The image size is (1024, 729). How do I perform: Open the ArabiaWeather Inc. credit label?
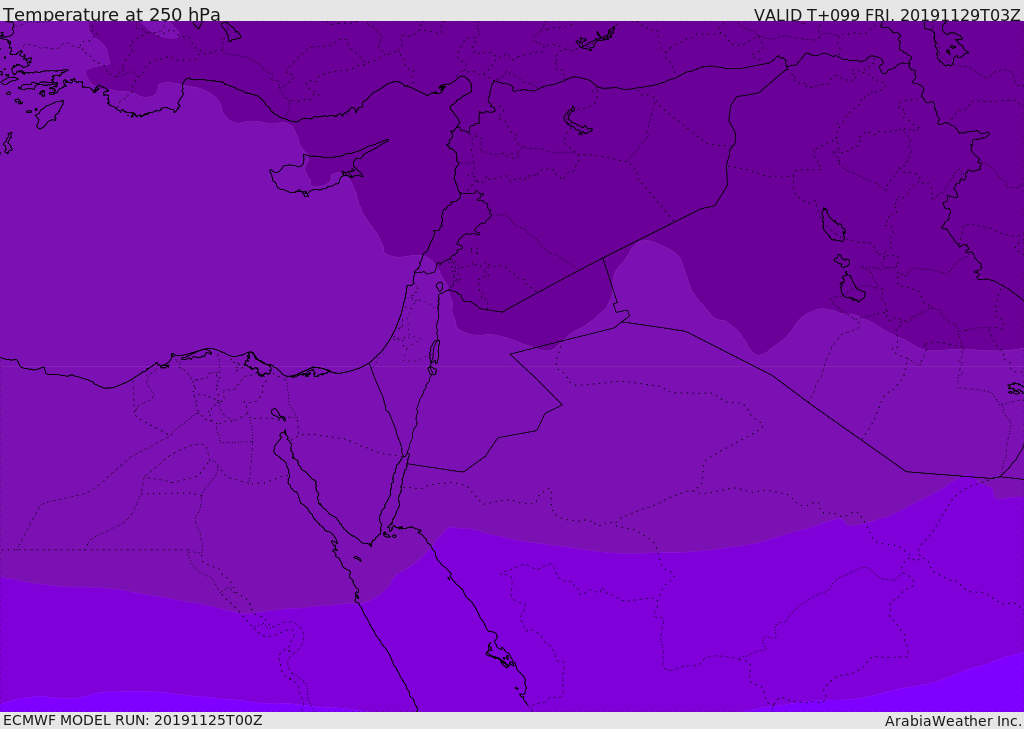[953, 721]
